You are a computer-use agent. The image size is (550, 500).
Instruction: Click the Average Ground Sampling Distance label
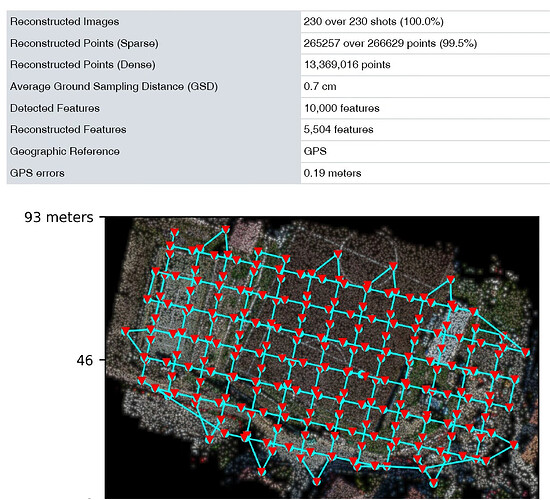[x=114, y=87]
